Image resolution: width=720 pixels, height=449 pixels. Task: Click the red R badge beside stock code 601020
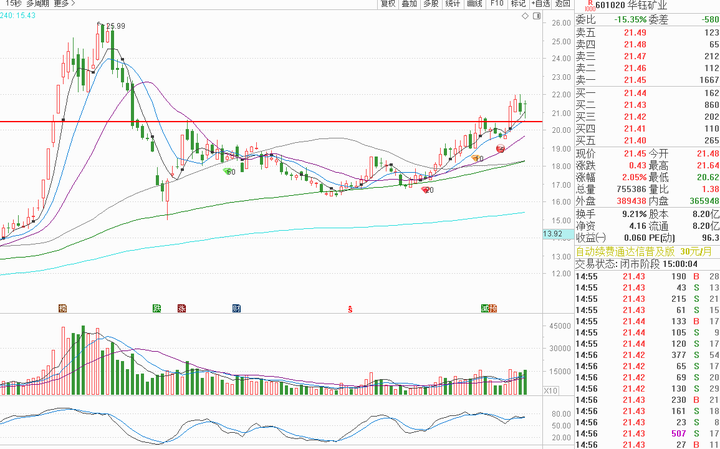point(590,5)
